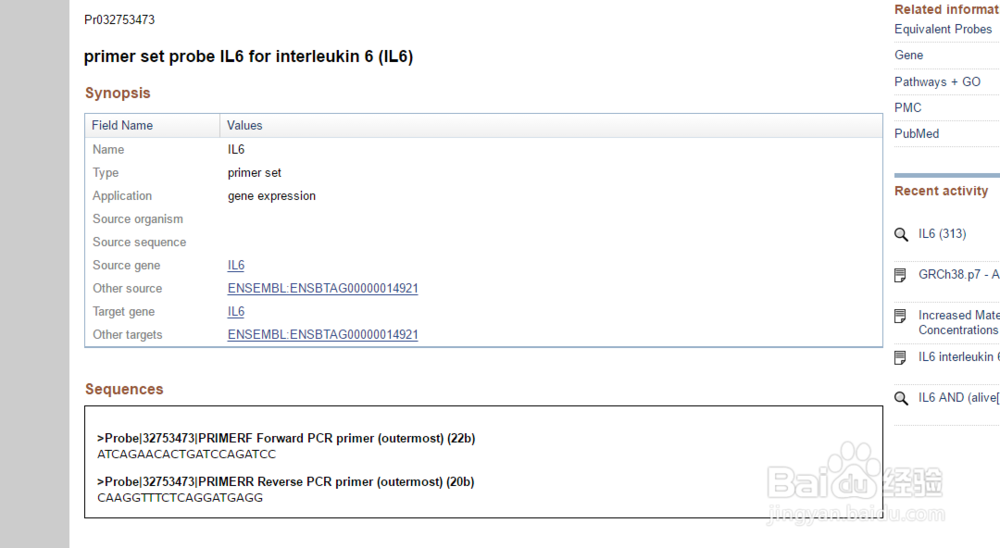
Task: Click the document icon beside IL6 interleukin
Action: click(x=900, y=358)
